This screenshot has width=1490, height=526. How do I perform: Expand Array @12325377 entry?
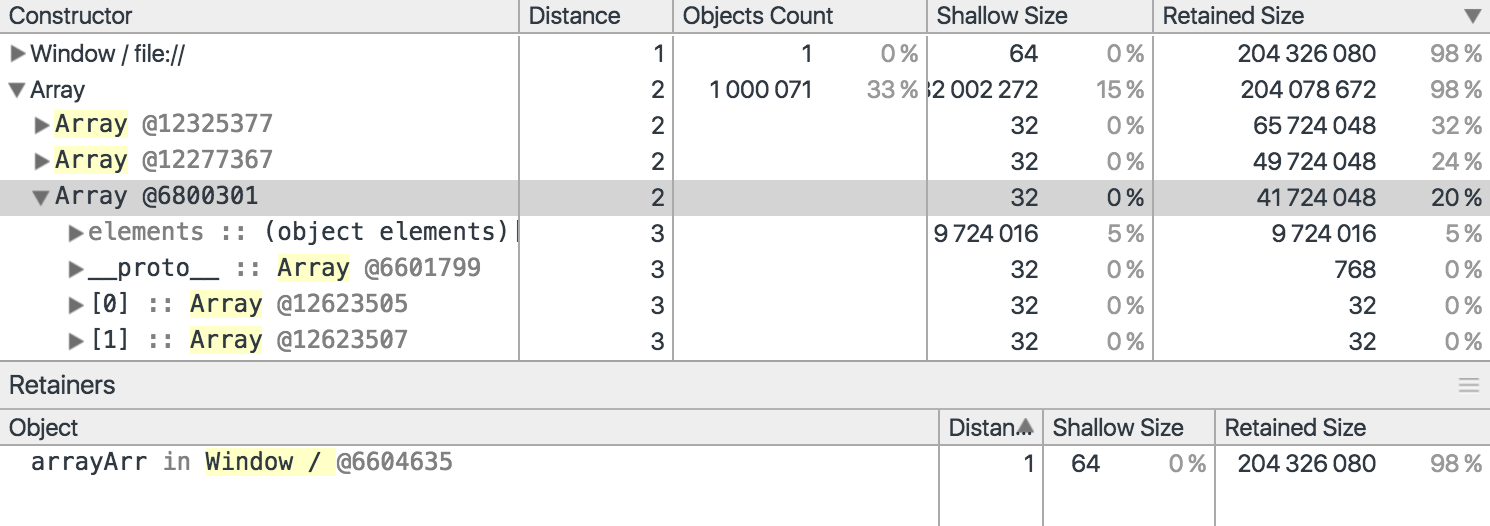click(x=42, y=126)
